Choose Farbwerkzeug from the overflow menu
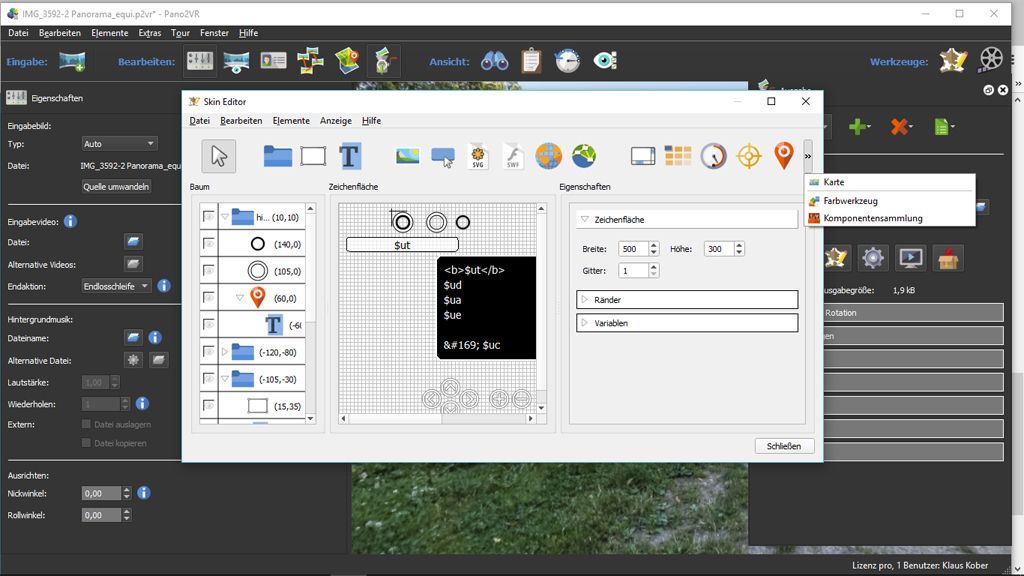Screen dimensions: 1024x576 [850, 201]
